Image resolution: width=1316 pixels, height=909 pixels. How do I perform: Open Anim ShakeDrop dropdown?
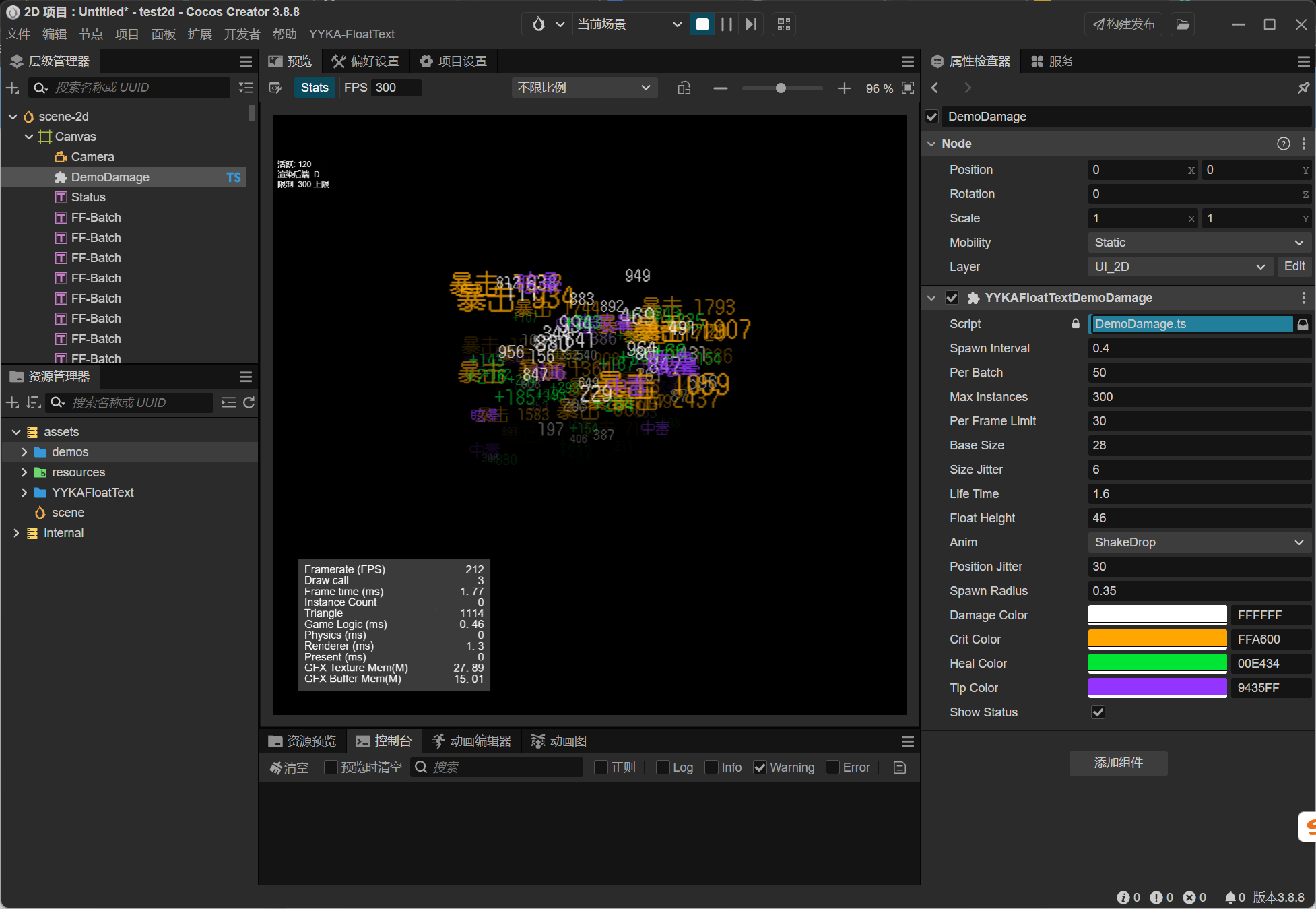(x=1199, y=542)
